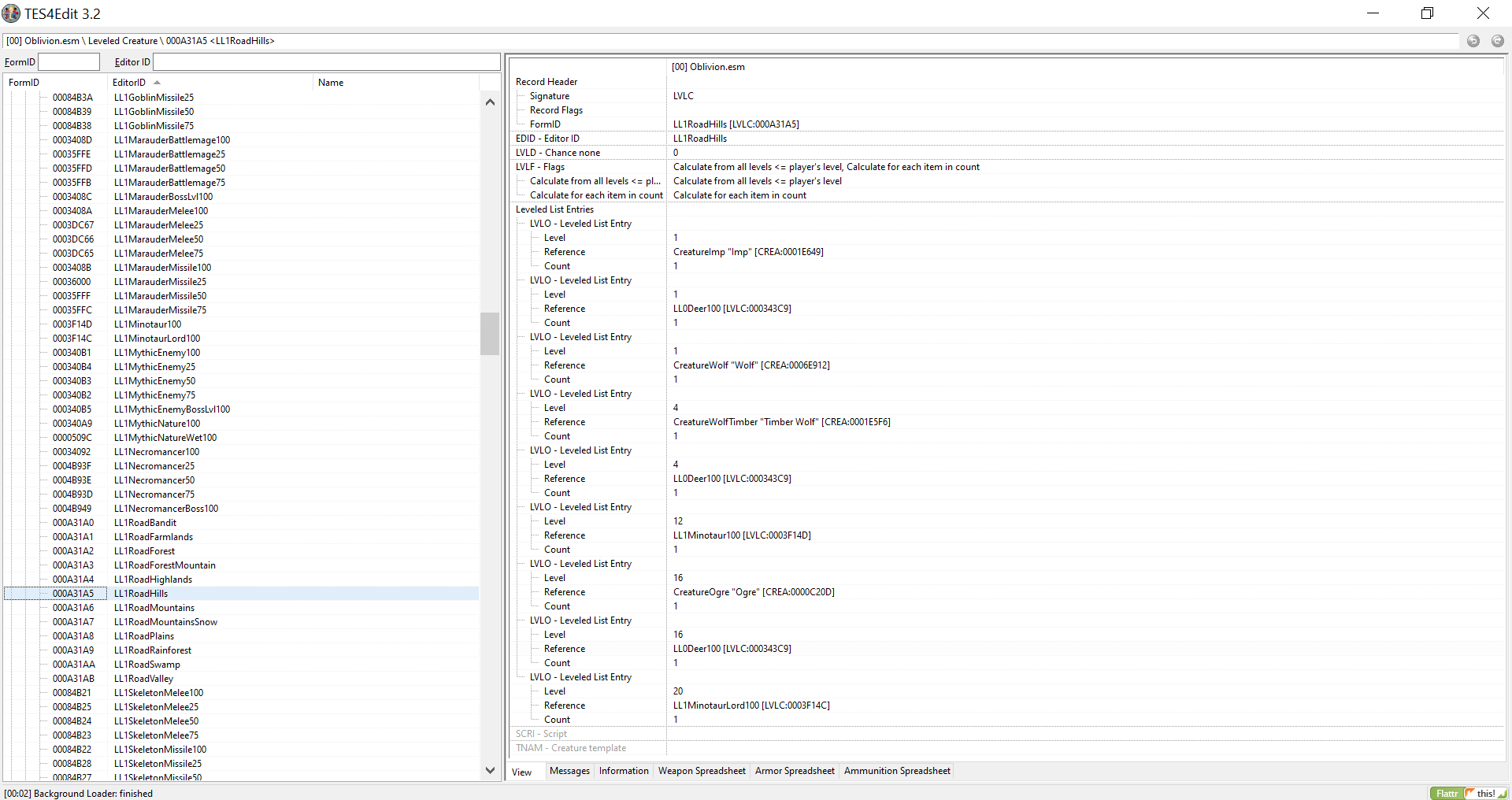Toggle sort order on the EditorID column header
This screenshot has height=800, width=1512.
pyautogui.click(x=210, y=83)
